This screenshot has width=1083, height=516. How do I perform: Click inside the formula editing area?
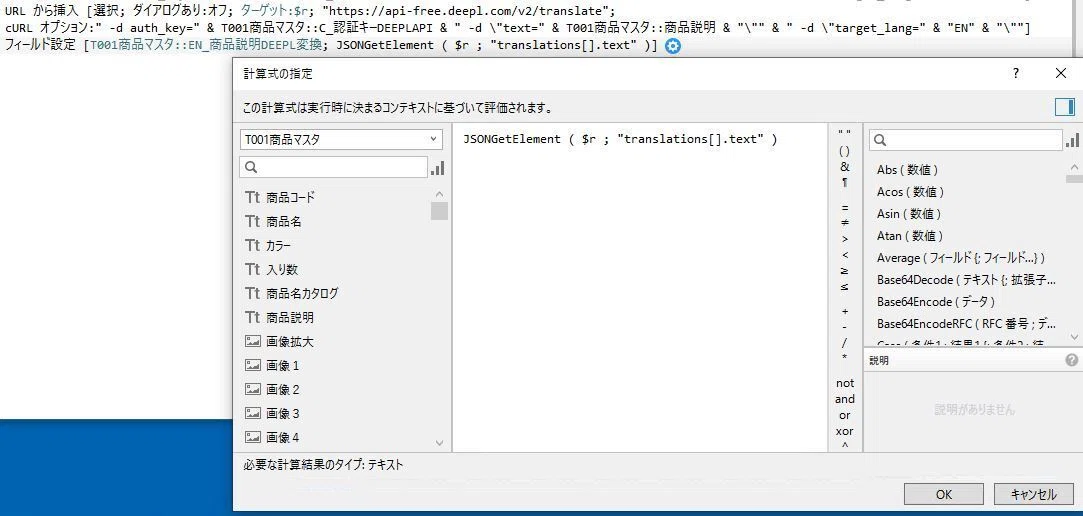640,288
